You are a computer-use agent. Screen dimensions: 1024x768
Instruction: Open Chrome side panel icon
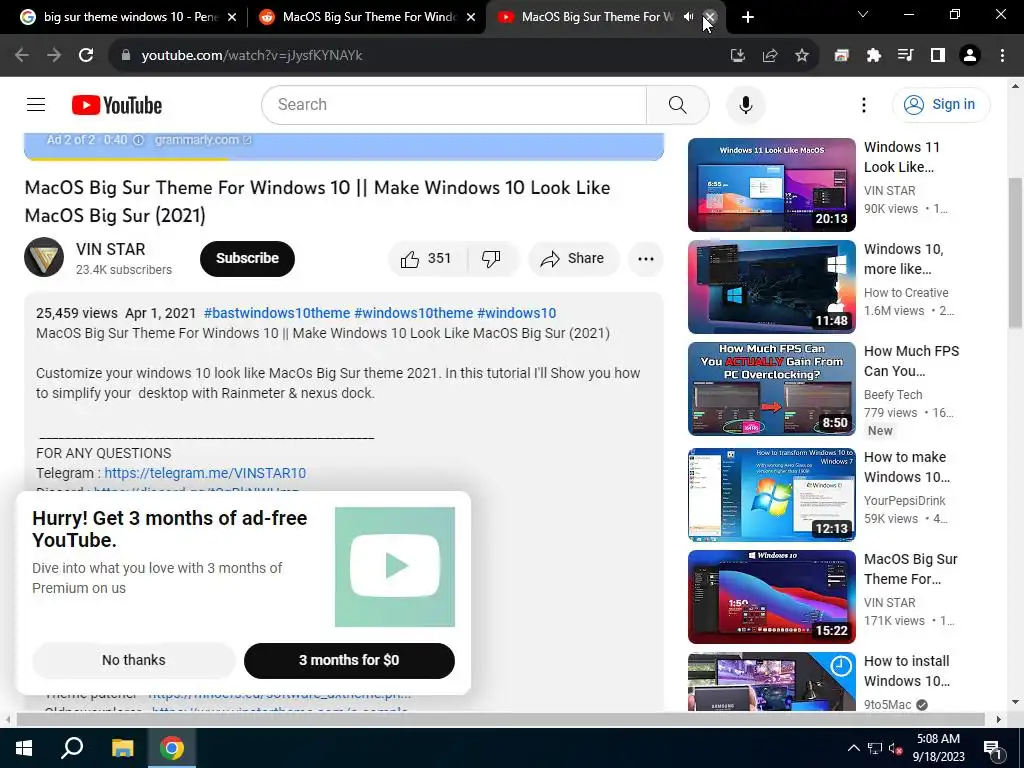click(x=937, y=56)
